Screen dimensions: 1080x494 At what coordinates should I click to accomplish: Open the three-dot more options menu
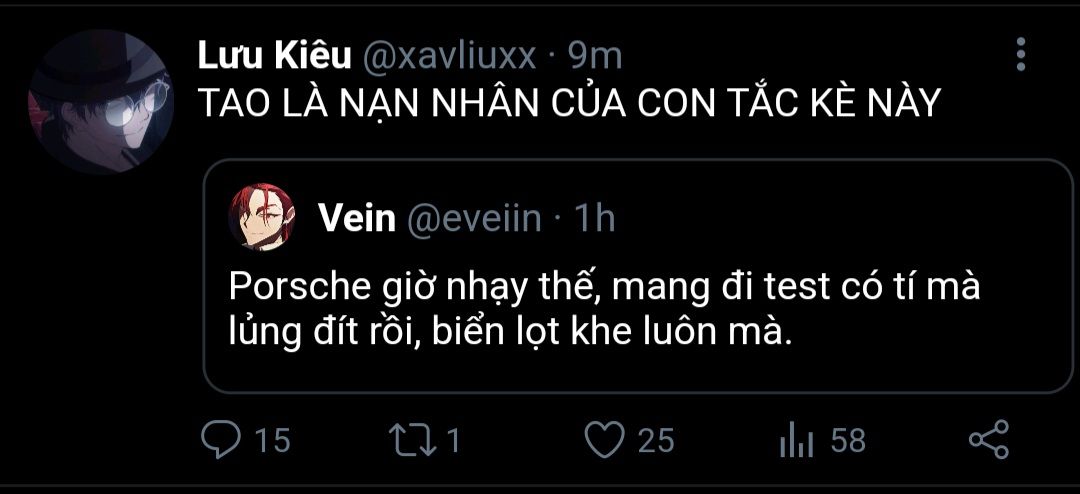tap(1020, 54)
